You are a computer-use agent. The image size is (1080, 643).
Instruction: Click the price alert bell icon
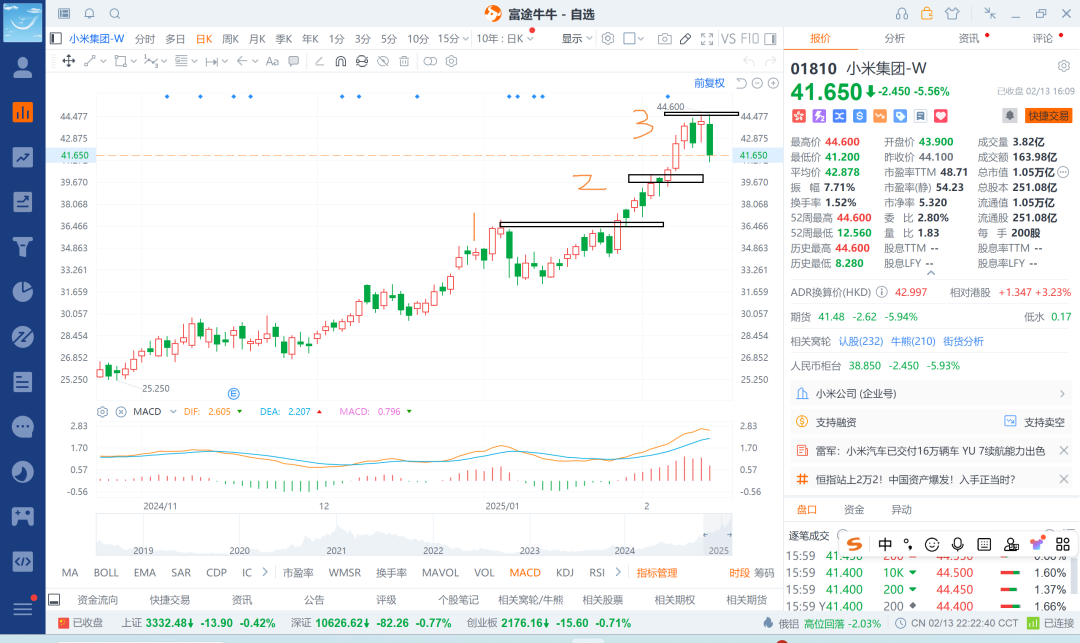point(1010,116)
